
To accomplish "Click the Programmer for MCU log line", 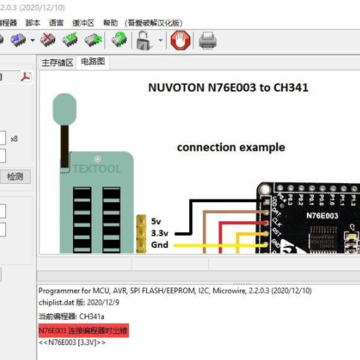I will (x=175, y=291).
